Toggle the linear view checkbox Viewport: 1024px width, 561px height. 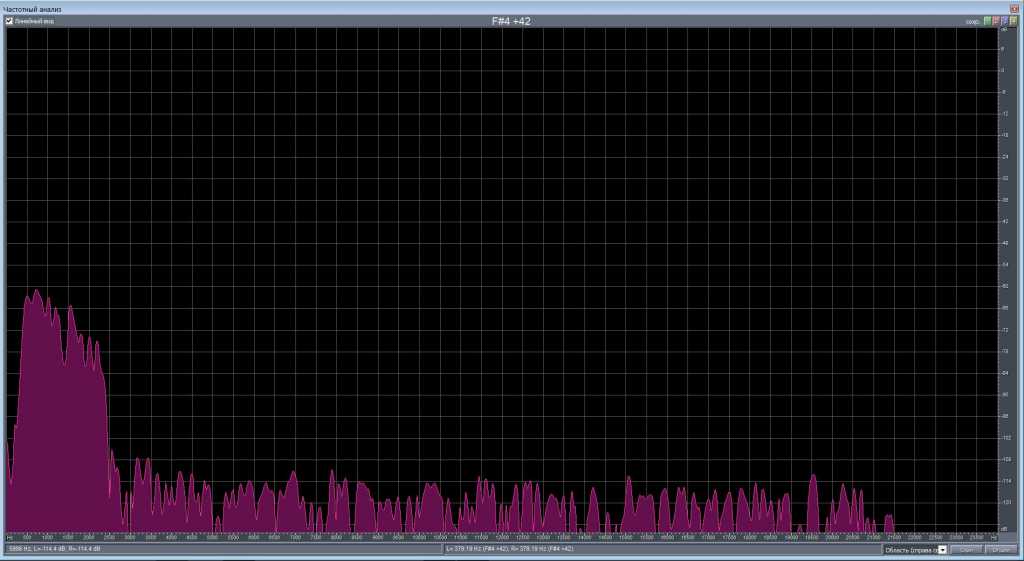(x=9, y=21)
